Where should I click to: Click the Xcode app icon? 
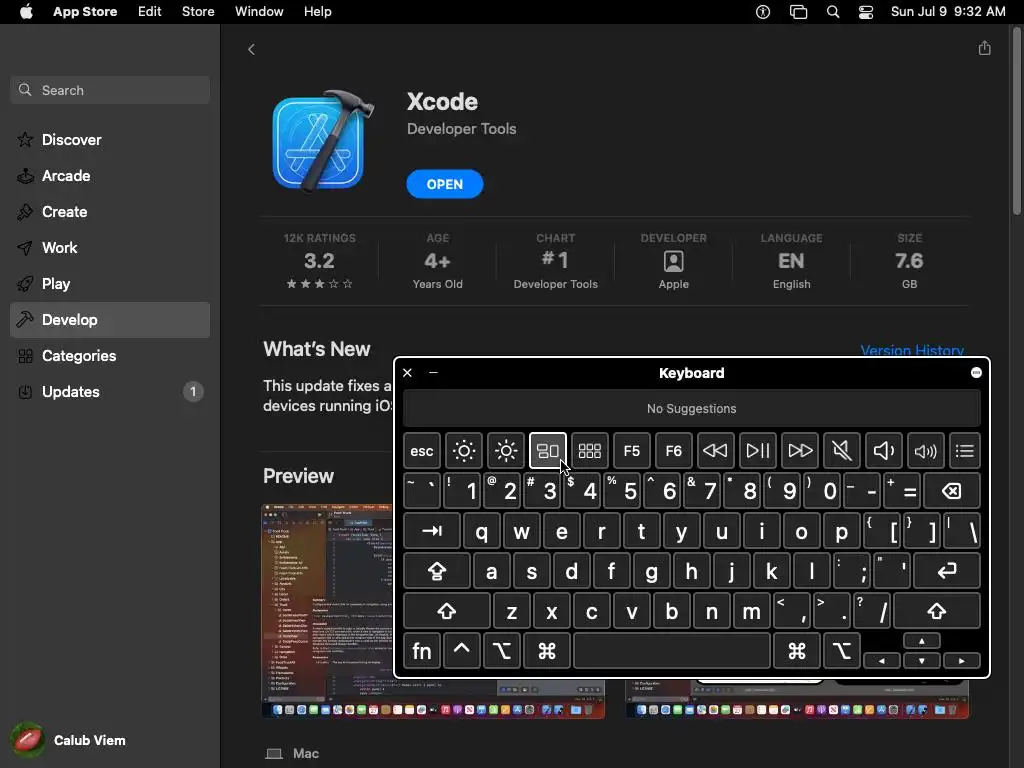323,140
